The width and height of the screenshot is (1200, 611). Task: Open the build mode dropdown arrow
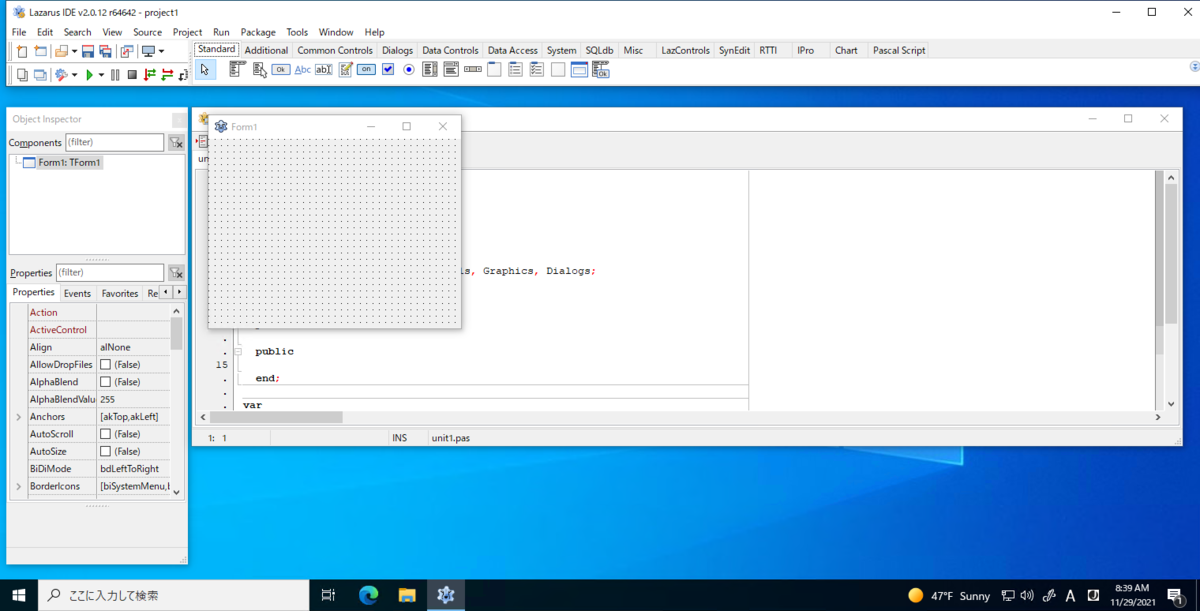[74, 75]
